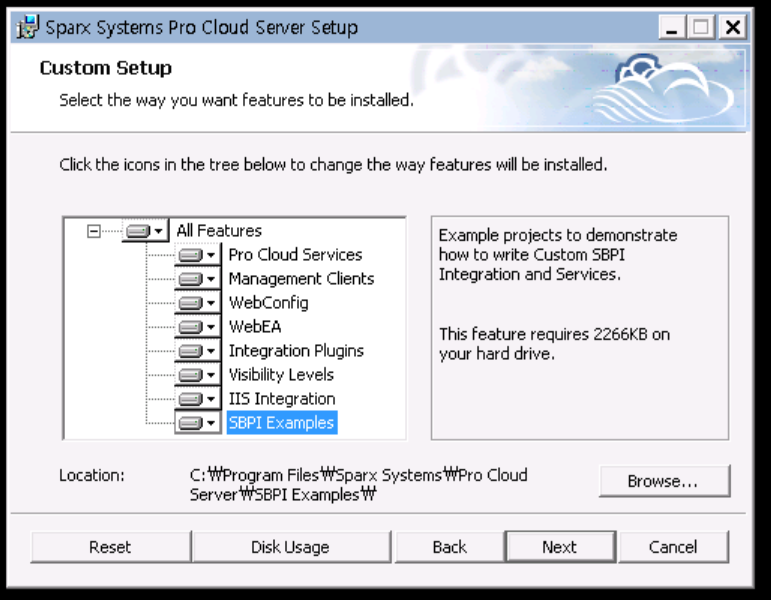This screenshot has height=600, width=771.
Task: Click the Browse... button
Action: pyautogui.click(x=664, y=481)
